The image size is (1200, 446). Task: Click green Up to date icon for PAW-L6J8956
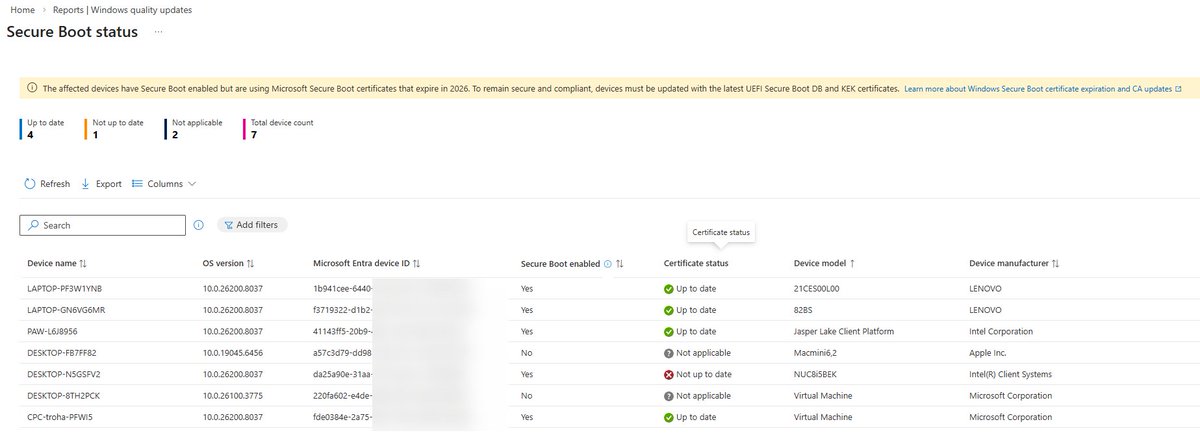click(x=669, y=332)
